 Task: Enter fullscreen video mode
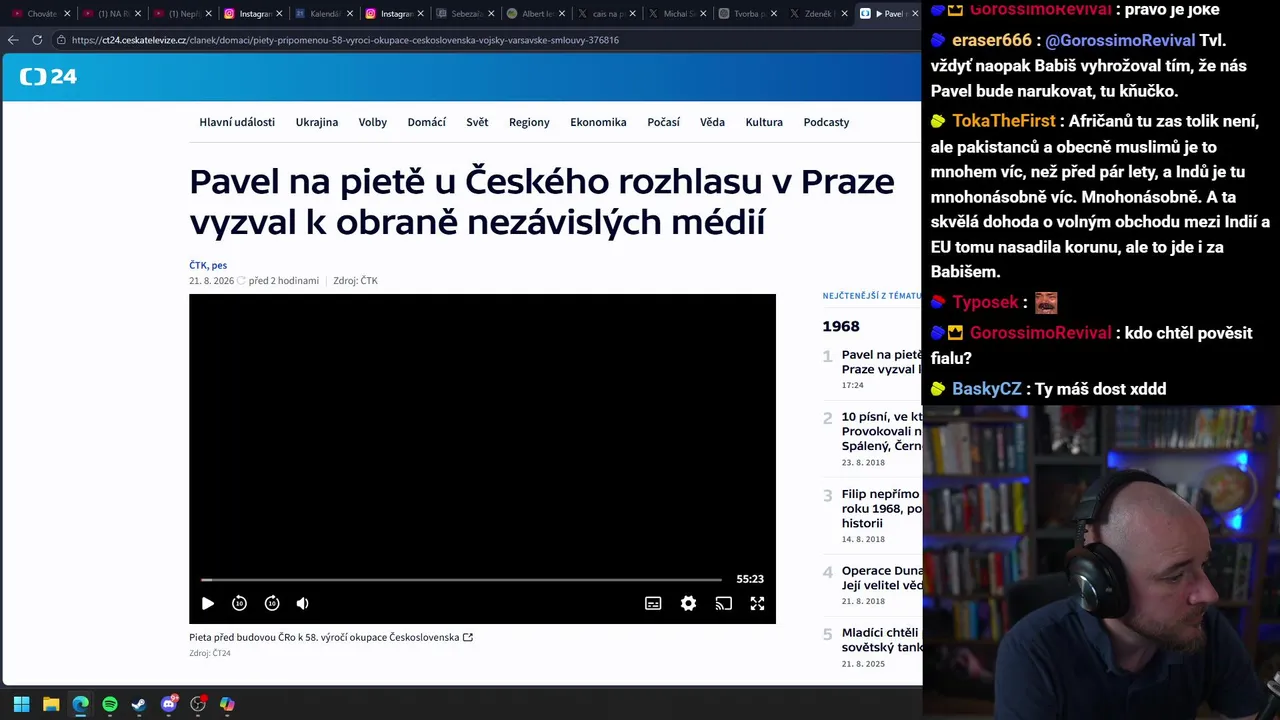757,603
